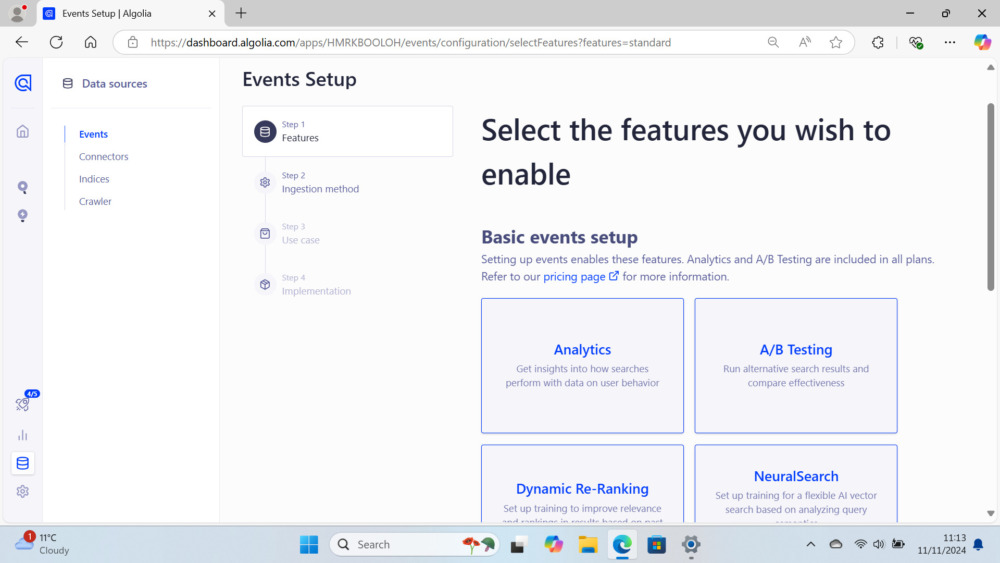Open the Settings gear in the Algolia sidebar
This screenshot has width=1000, height=563.
click(23, 492)
